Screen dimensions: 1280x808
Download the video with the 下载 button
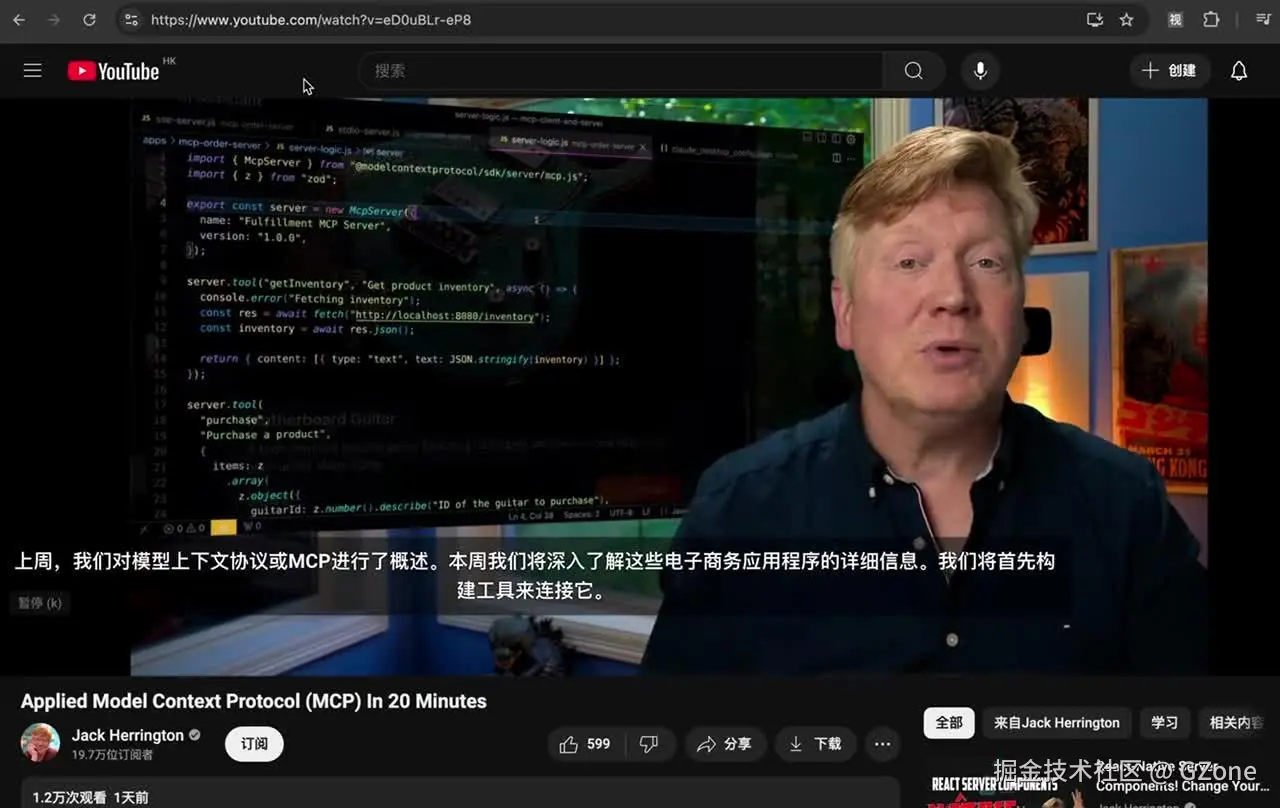tap(816, 744)
